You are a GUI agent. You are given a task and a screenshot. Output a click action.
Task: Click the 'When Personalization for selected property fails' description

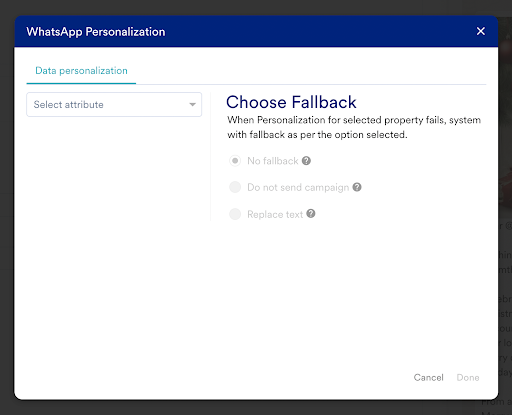tap(354, 127)
